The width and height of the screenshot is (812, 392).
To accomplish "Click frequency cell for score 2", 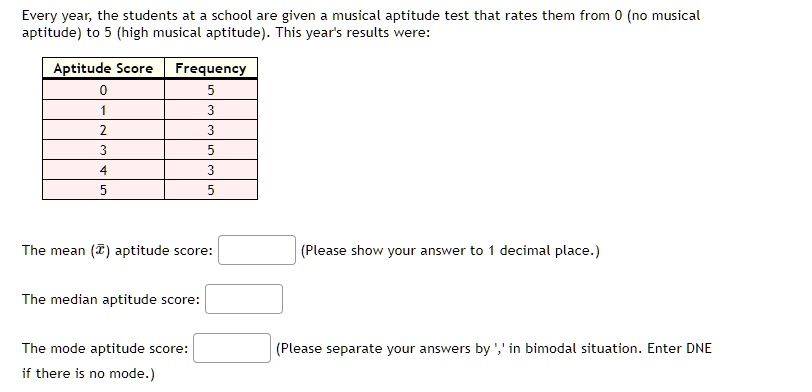I will point(211,130).
